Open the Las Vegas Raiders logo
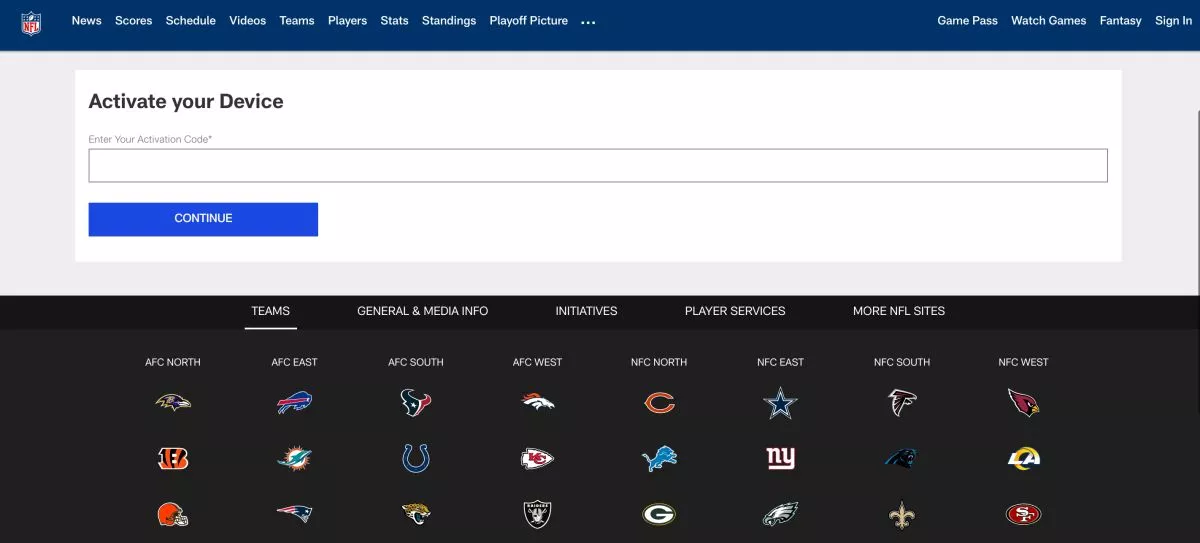This screenshot has width=1200, height=543. point(538,515)
